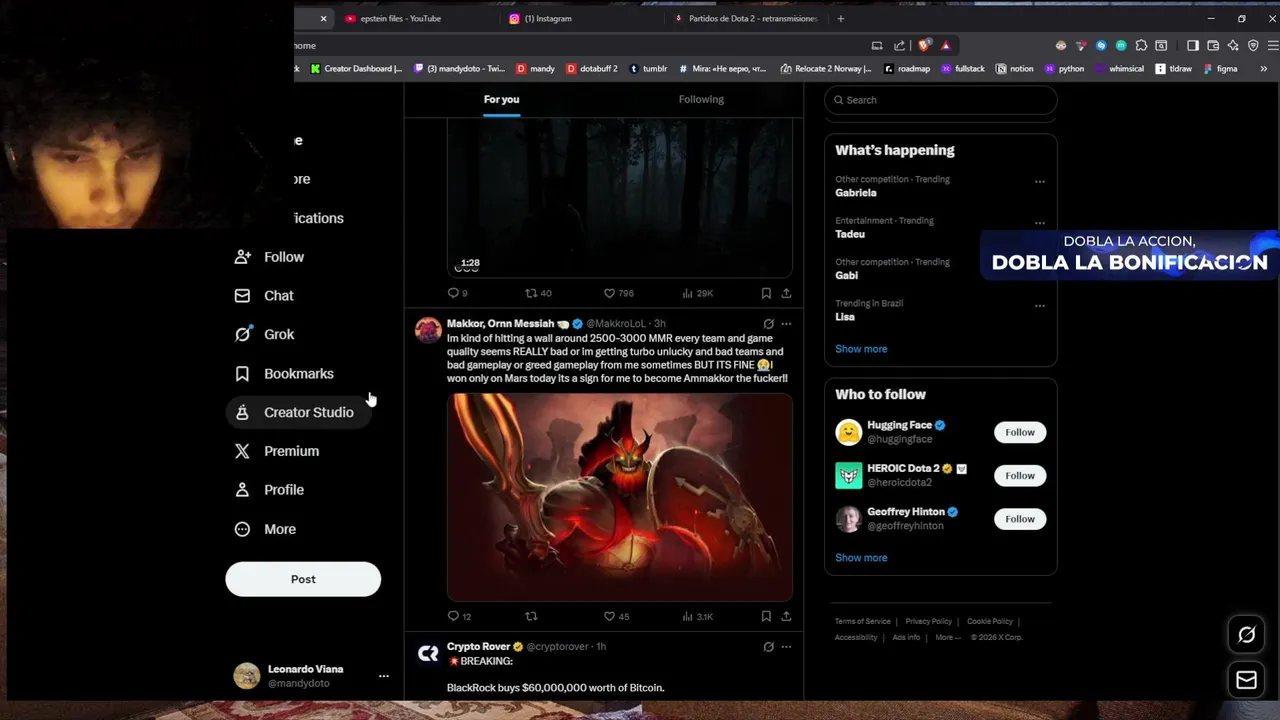The height and width of the screenshot is (720, 1280).
Task: Open options for the Gabriela trend
Action: [1040, 182]
